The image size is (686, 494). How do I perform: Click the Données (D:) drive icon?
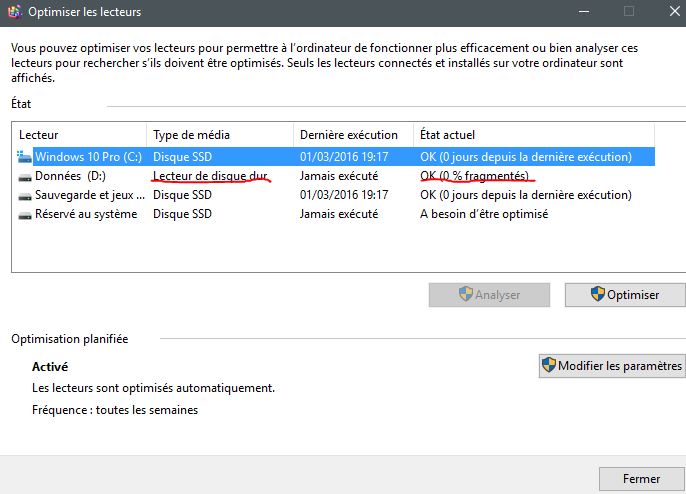coord(25,176)
